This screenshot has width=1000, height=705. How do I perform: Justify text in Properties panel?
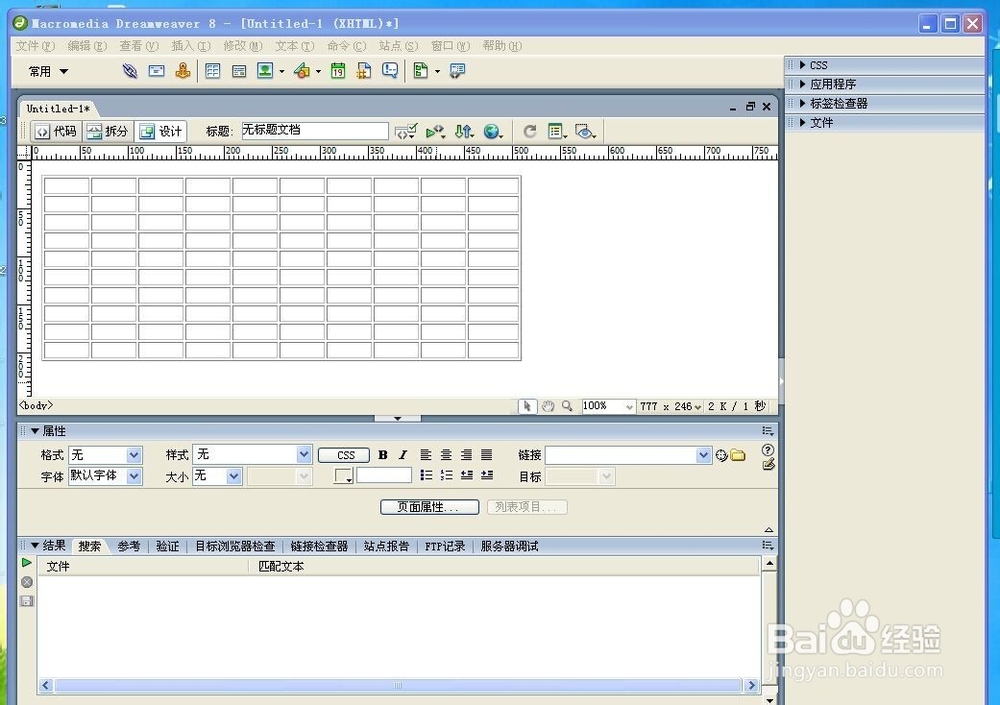pyautogui.click(x=487, y=455)
